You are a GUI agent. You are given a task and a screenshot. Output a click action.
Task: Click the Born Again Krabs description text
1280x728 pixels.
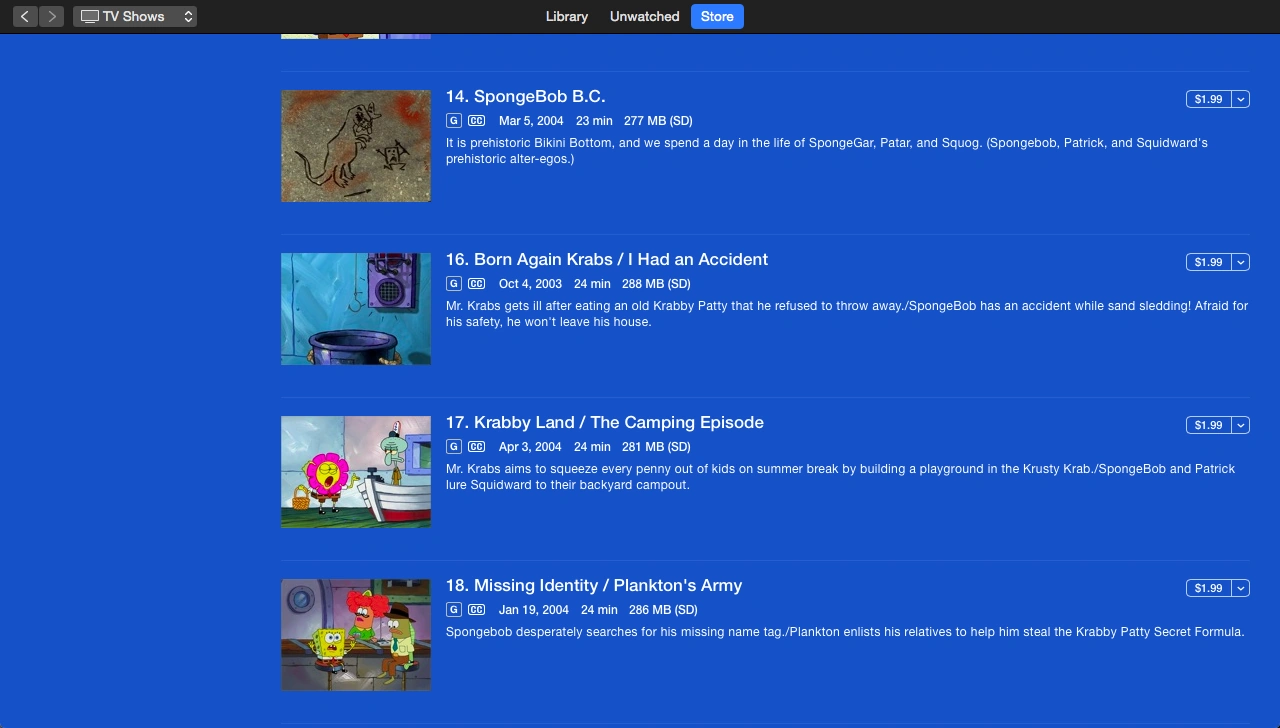tap(847, 314)
